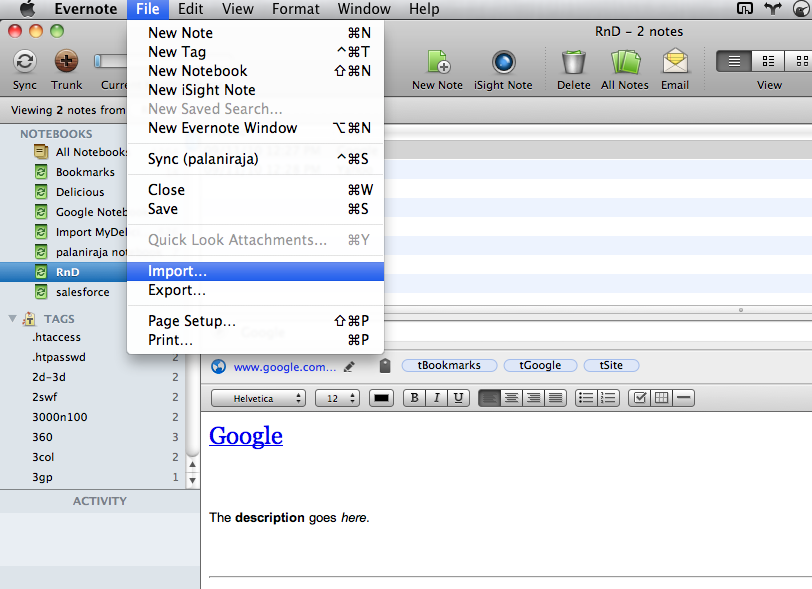Open the black text color swatch
Viewport: 812px width, 589px height.
point(382,398)
